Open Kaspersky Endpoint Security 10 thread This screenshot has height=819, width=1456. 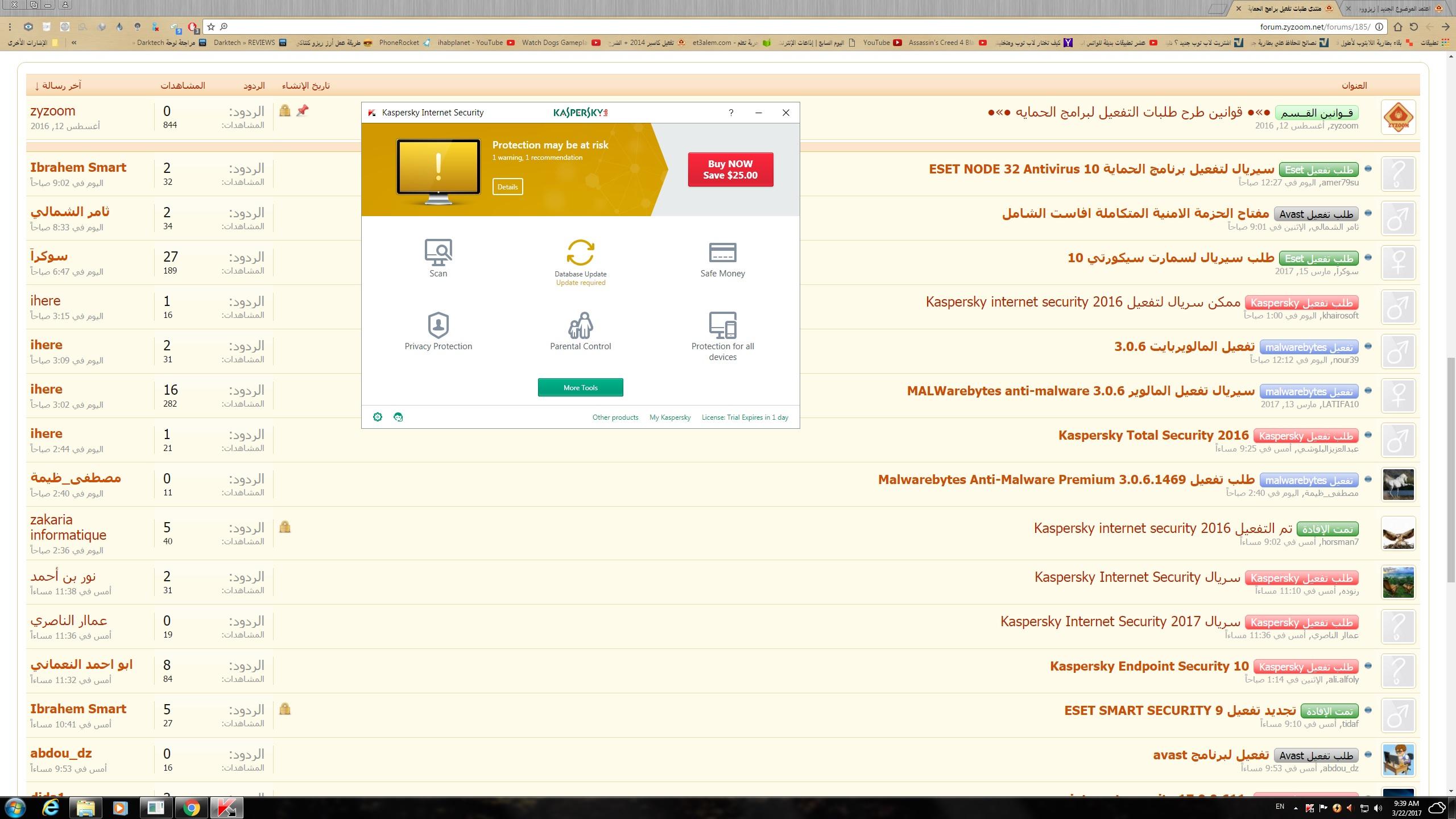[x=1149, y=666]
